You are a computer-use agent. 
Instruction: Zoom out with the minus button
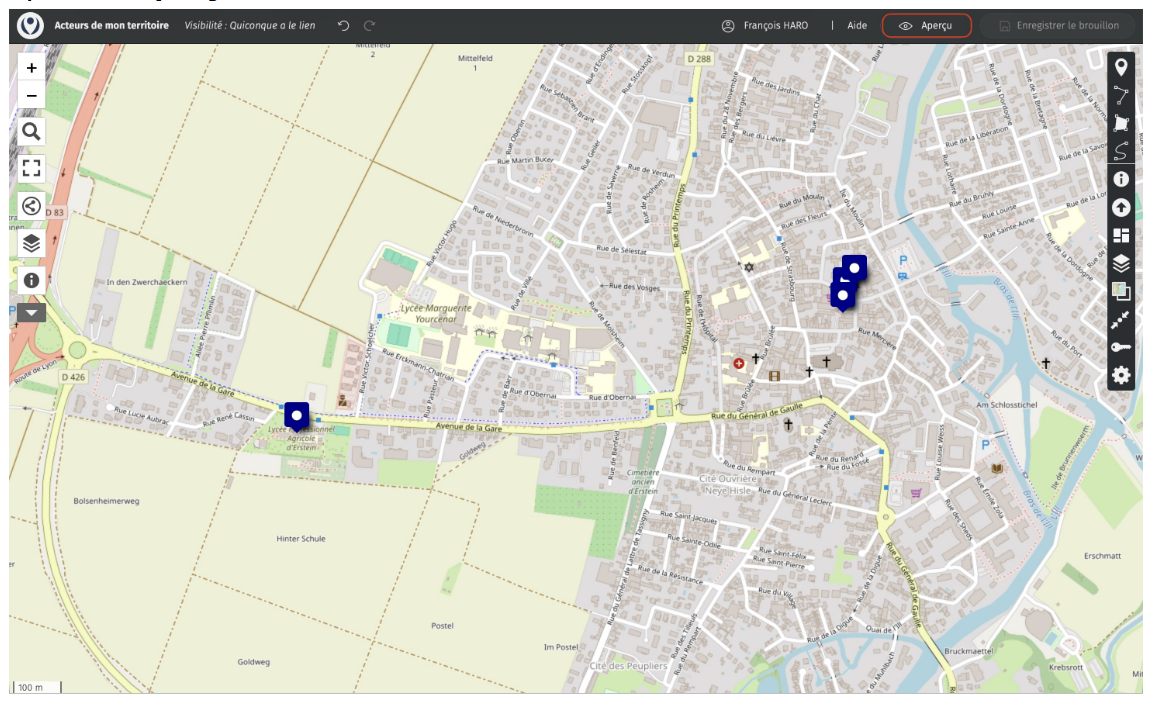click(32, 96)
